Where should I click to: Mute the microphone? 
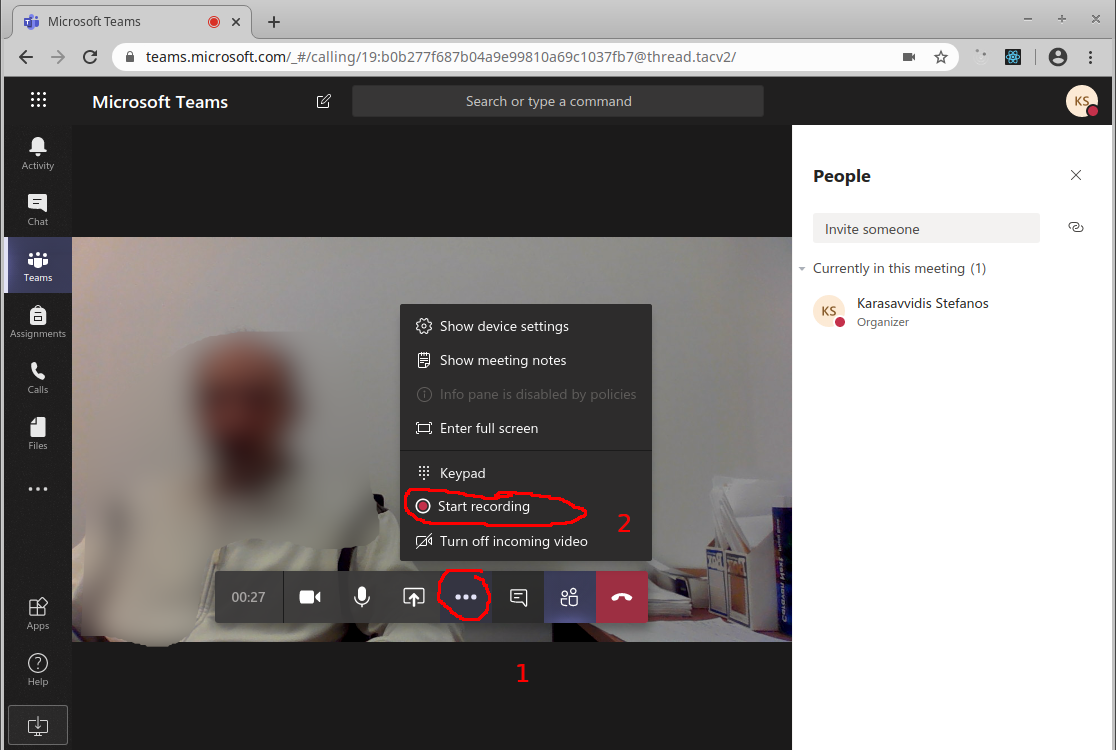click(362, 597)
